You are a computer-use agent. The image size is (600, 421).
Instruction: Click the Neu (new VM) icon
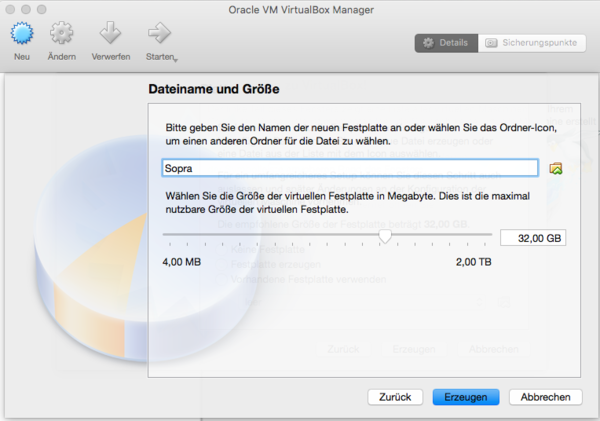(23, 35)
